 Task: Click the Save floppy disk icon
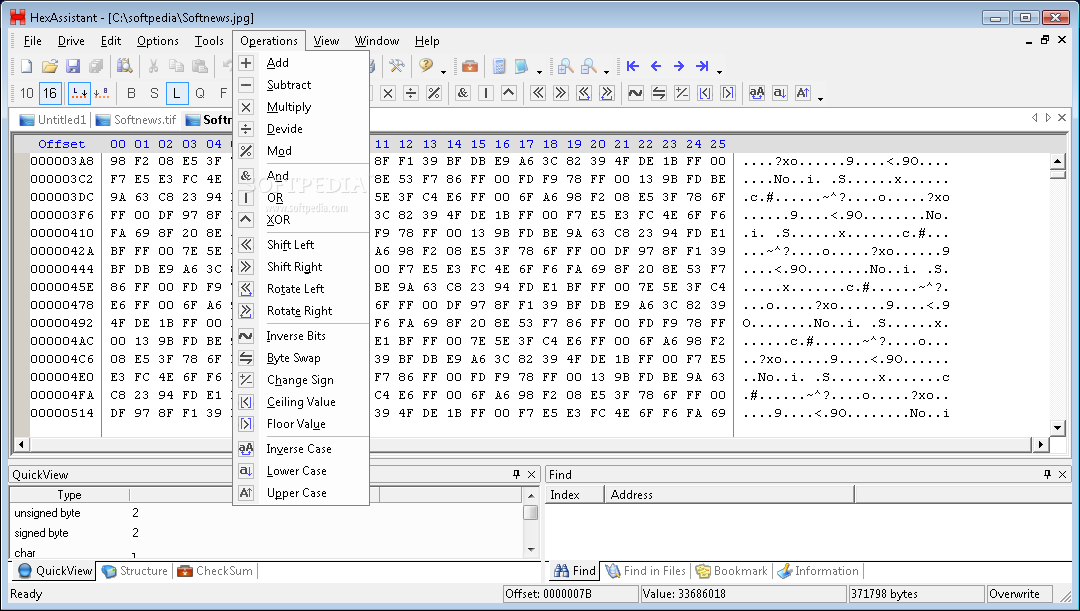click(x=73, y=66)
